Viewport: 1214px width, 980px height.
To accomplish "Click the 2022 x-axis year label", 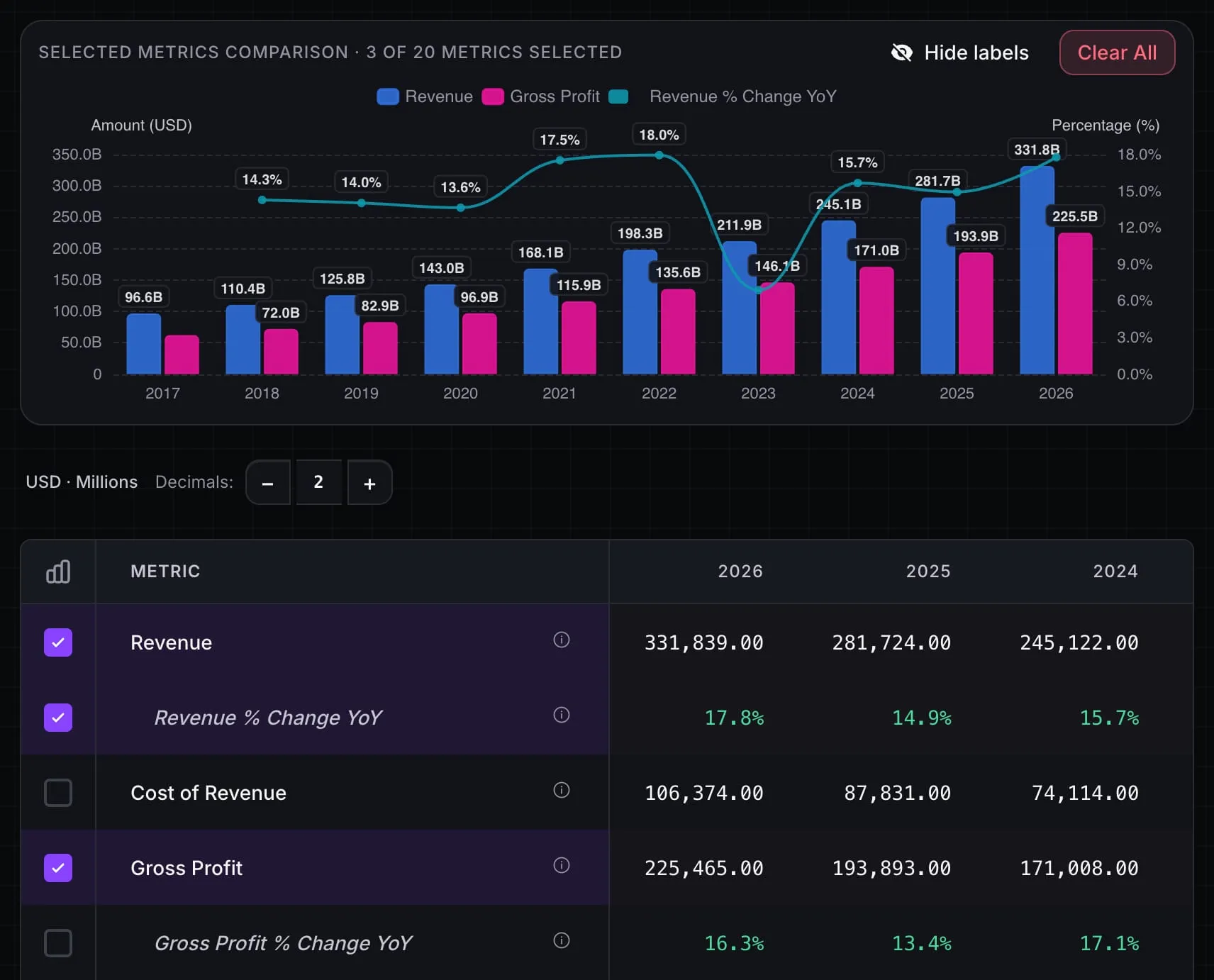I will (x=659, y=393).
